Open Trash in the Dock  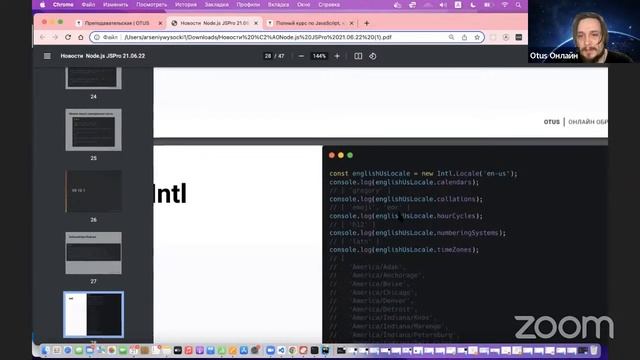[594, 350]
